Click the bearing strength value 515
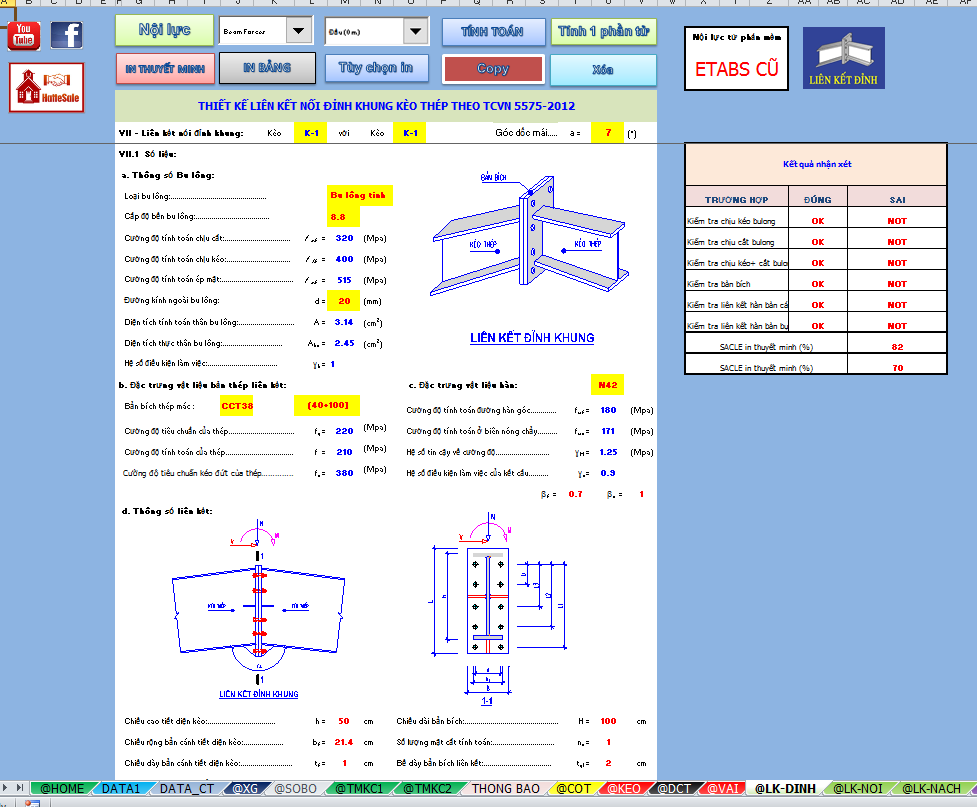Screen dimensions: 977x807 pyautogui.click(x=344, y=280)
